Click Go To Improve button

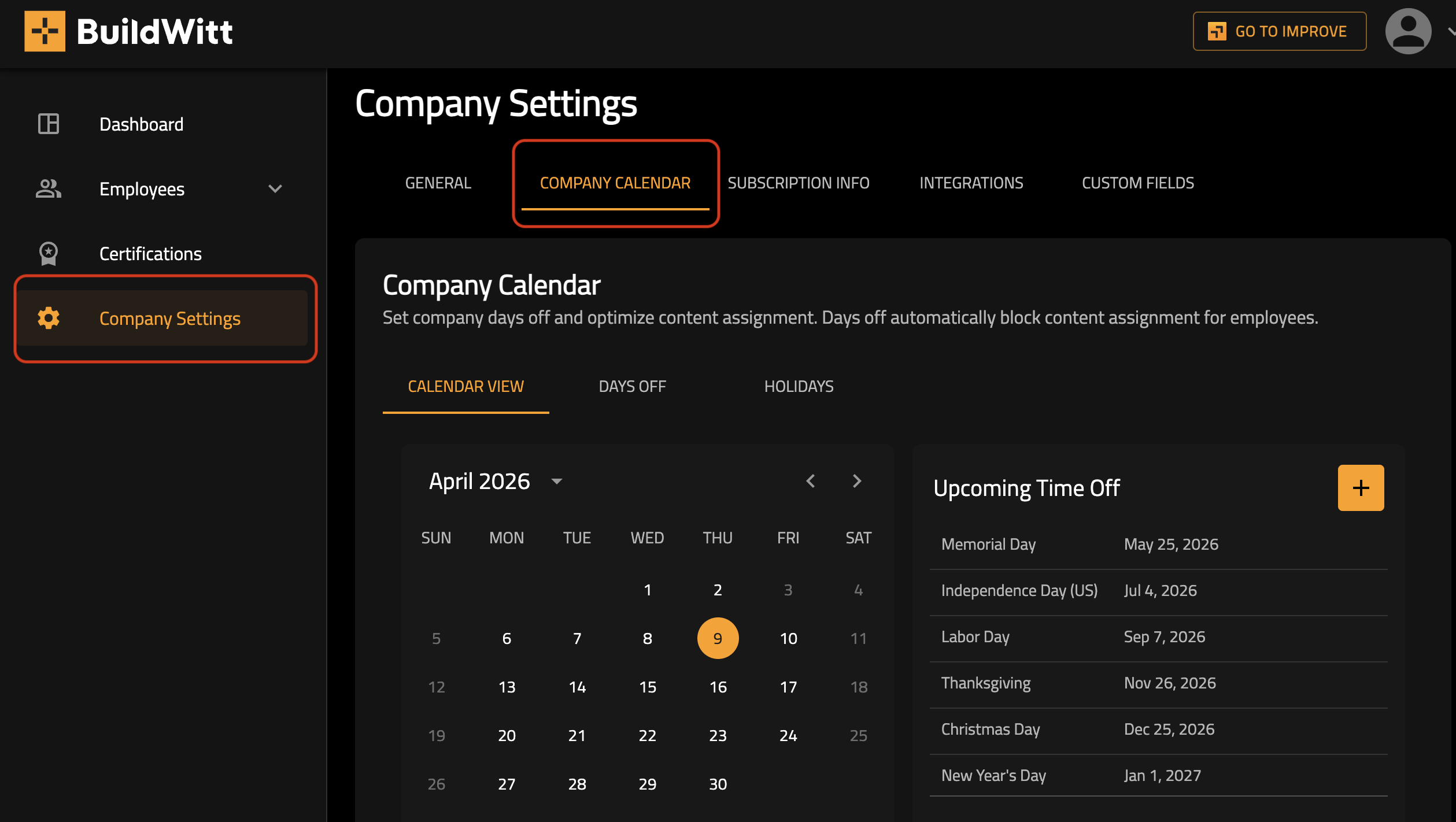click(1279, 31)
